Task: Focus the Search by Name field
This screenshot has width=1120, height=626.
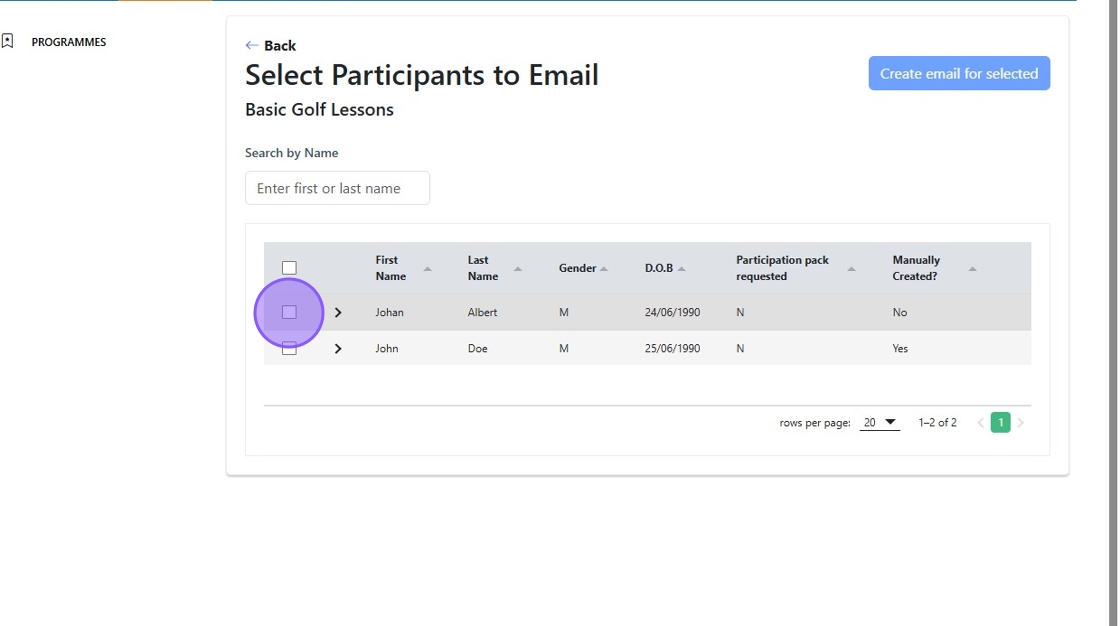Action: coord(337,188)
